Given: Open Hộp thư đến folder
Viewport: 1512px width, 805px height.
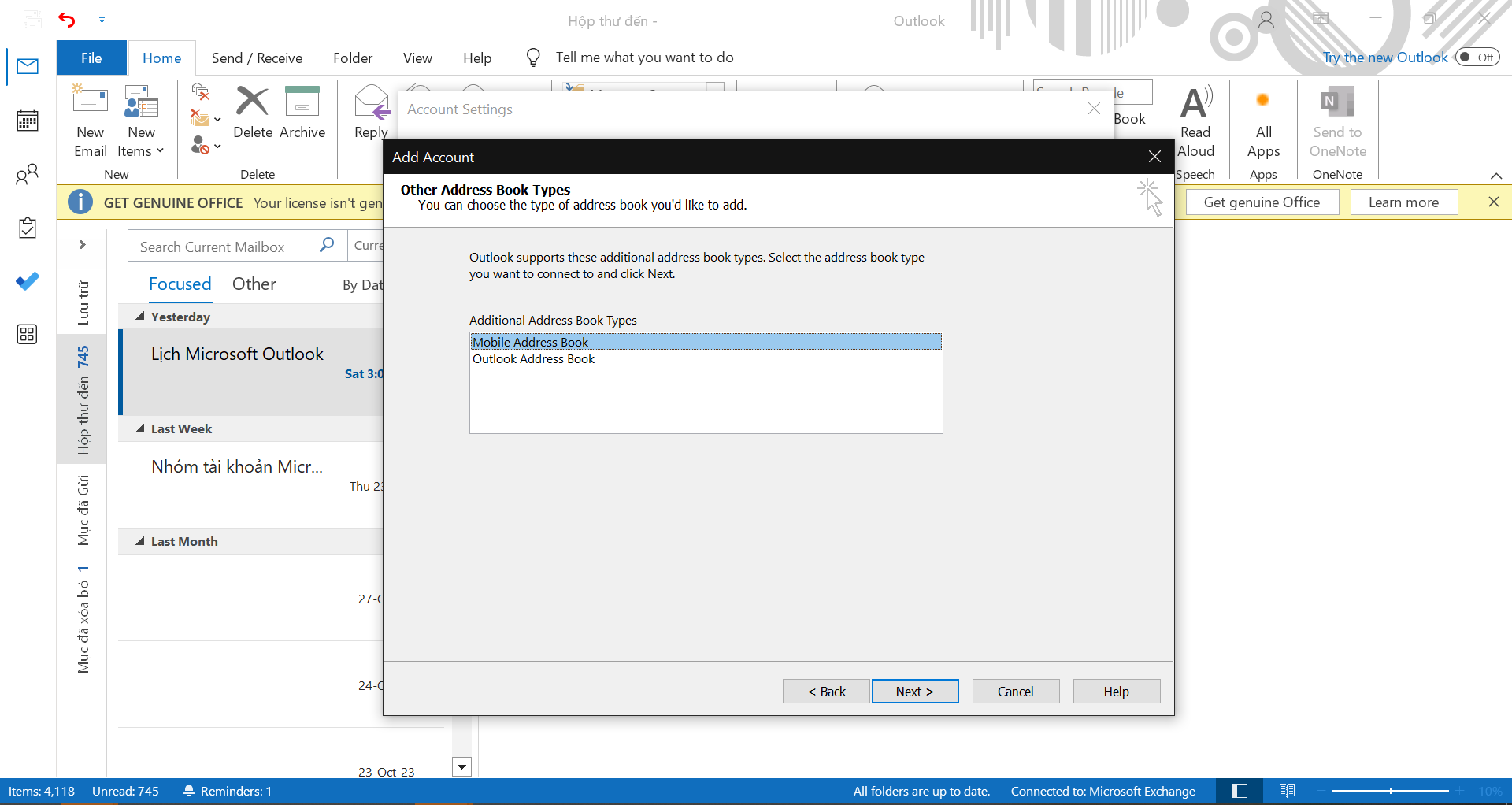Looking at the screenshot, I should point(83,400).
